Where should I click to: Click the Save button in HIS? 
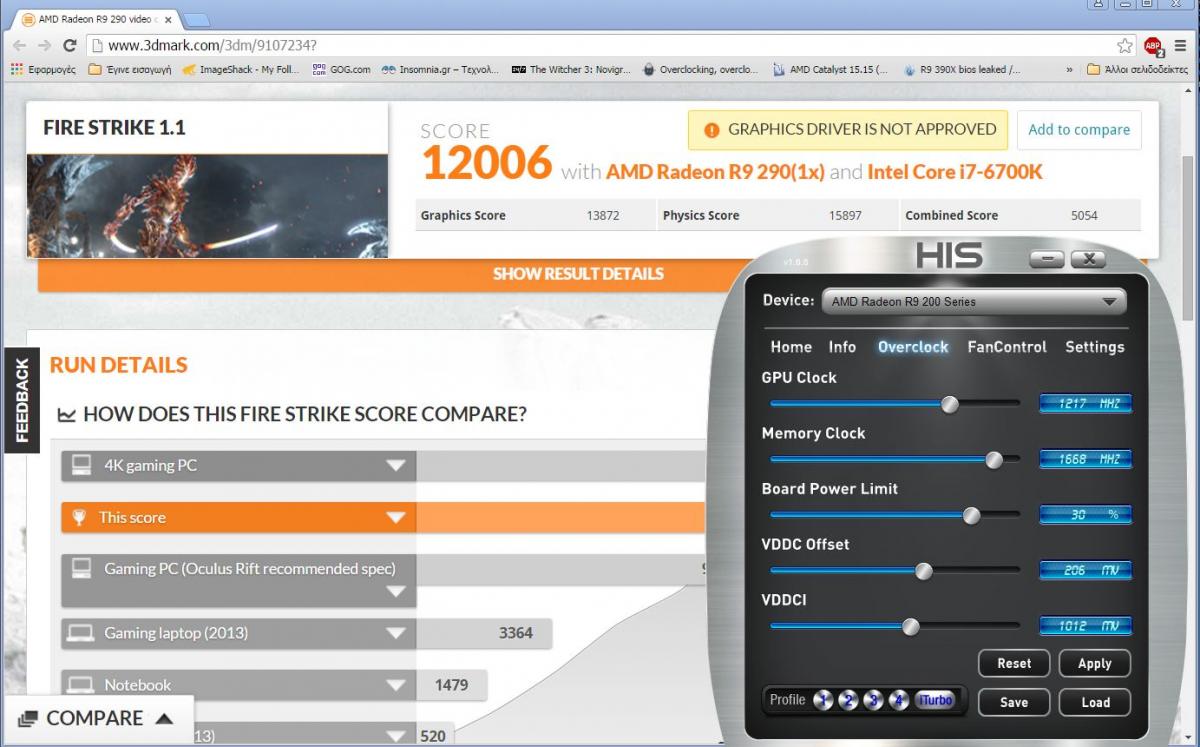1014,702
